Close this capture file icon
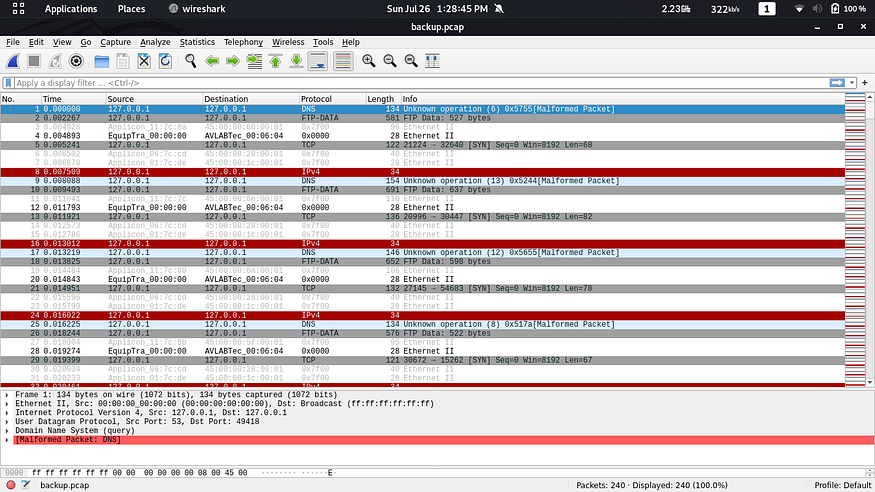Viewport: 875px width, 492px height. [144, 61]
